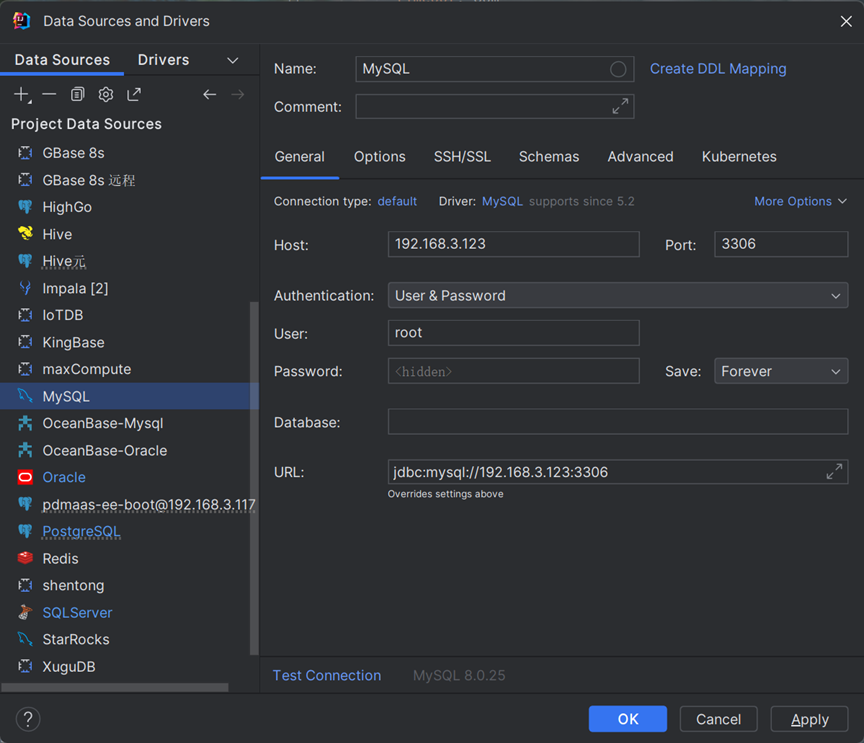Navigate back with the left arrow
The width and height of the screenshot is (864, 743).
(209, 94)
